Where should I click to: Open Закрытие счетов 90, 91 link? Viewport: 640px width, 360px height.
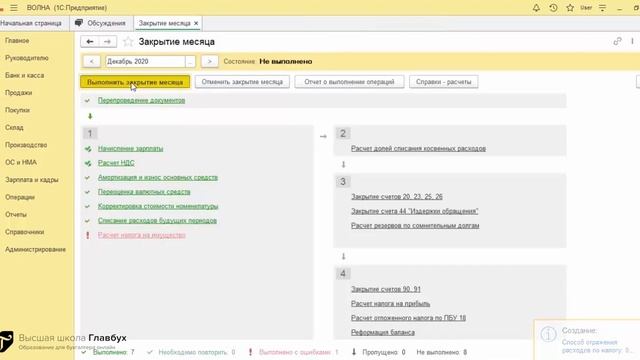386,289
